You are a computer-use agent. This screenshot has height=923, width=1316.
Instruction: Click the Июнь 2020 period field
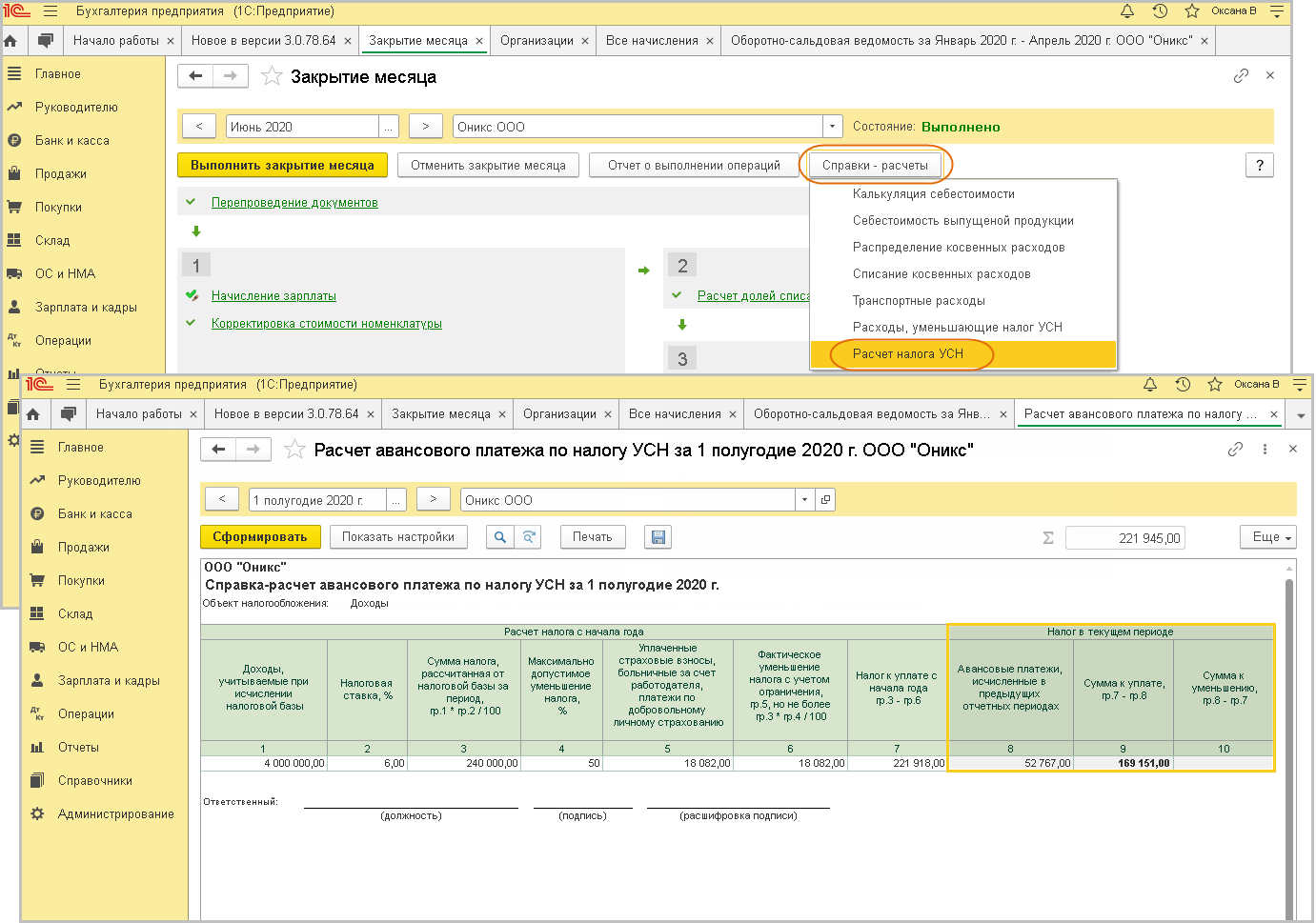click(x=303, y=127)
